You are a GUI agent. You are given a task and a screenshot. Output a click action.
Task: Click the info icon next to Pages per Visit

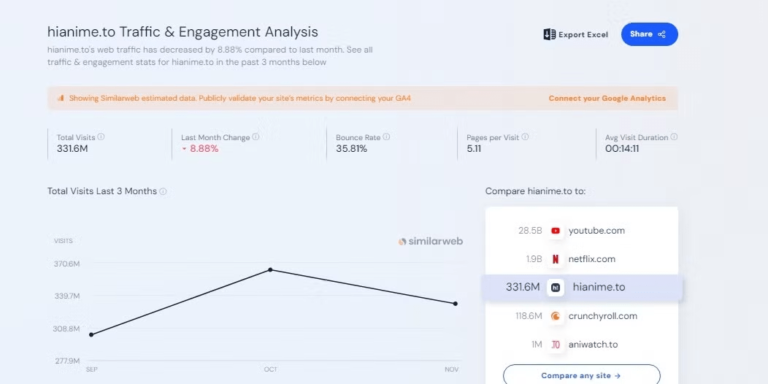coord(525,137)
